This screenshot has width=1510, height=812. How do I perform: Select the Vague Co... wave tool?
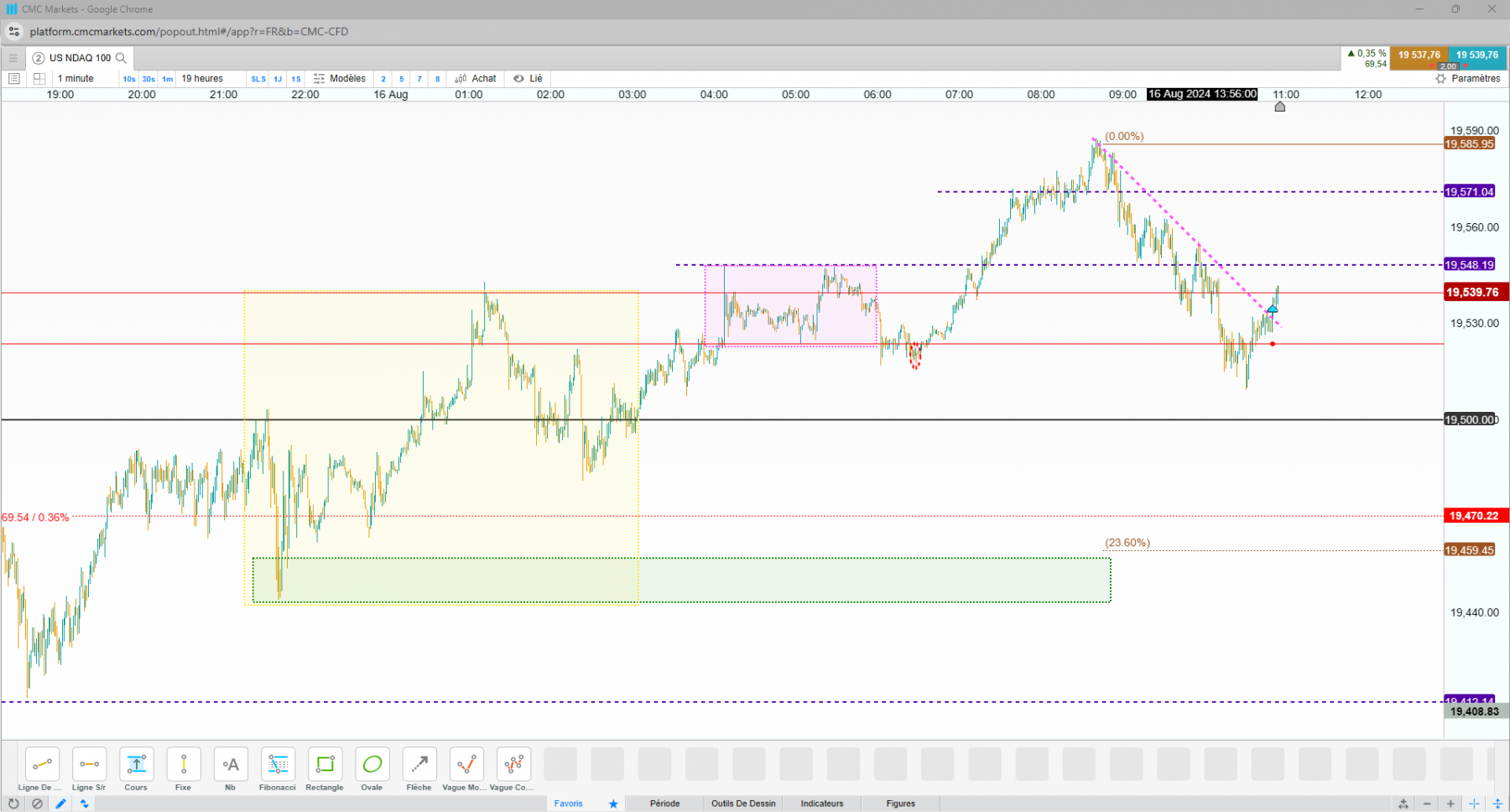pos(513,764)
